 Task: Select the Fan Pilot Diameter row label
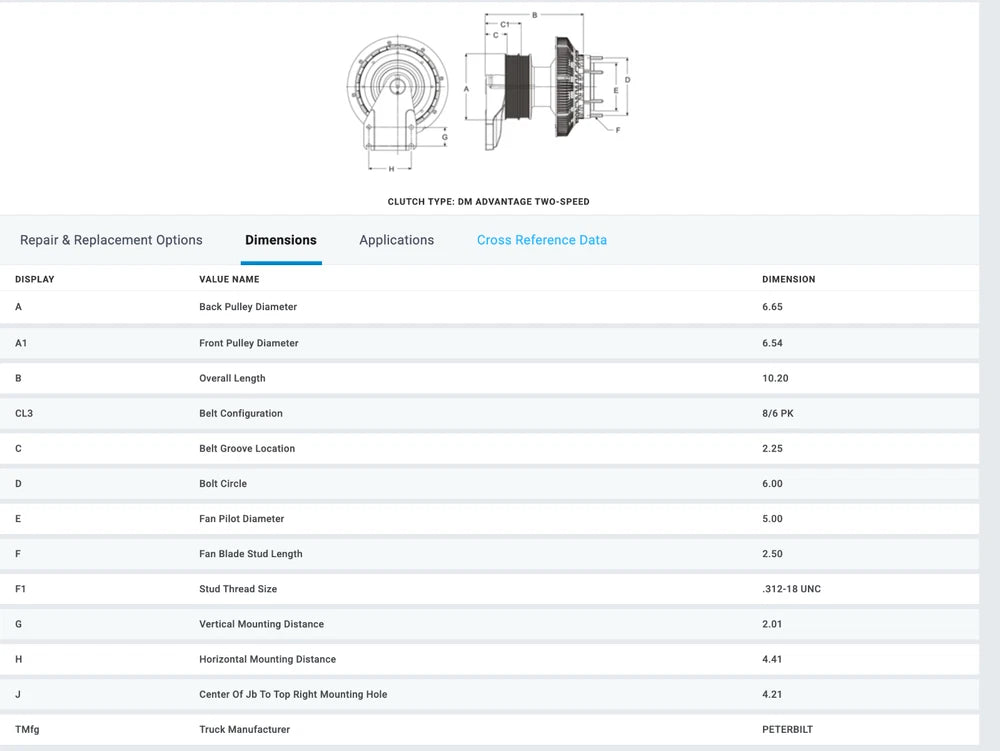[x=242, y=518]
